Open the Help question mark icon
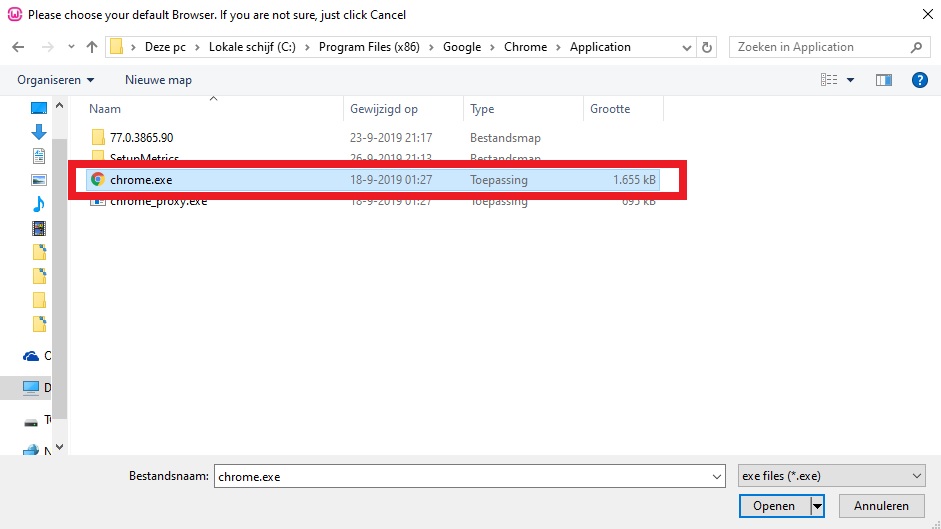The height and width of the screenshot is (529, 941). click(919, 80)
